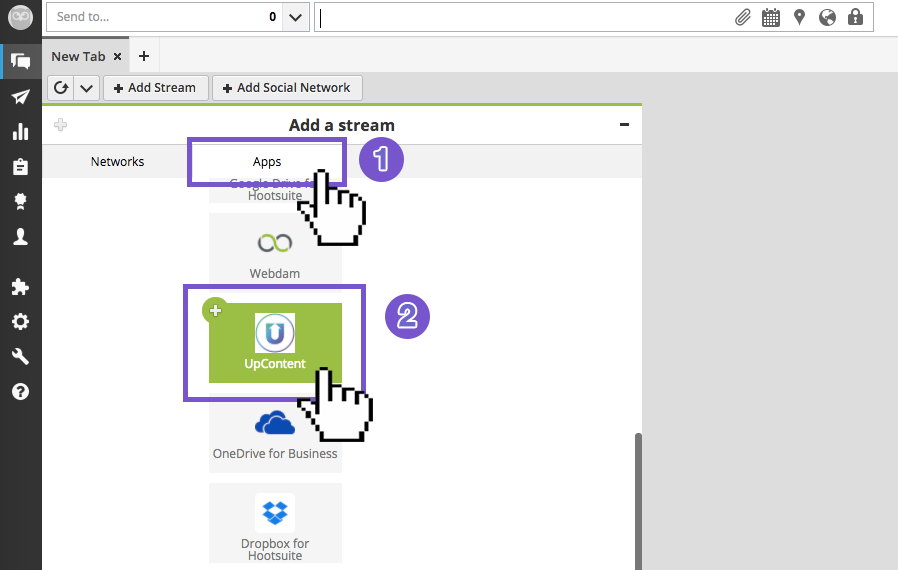Add a new tab with plus
The image size is (898, 570).
point(144,56)
